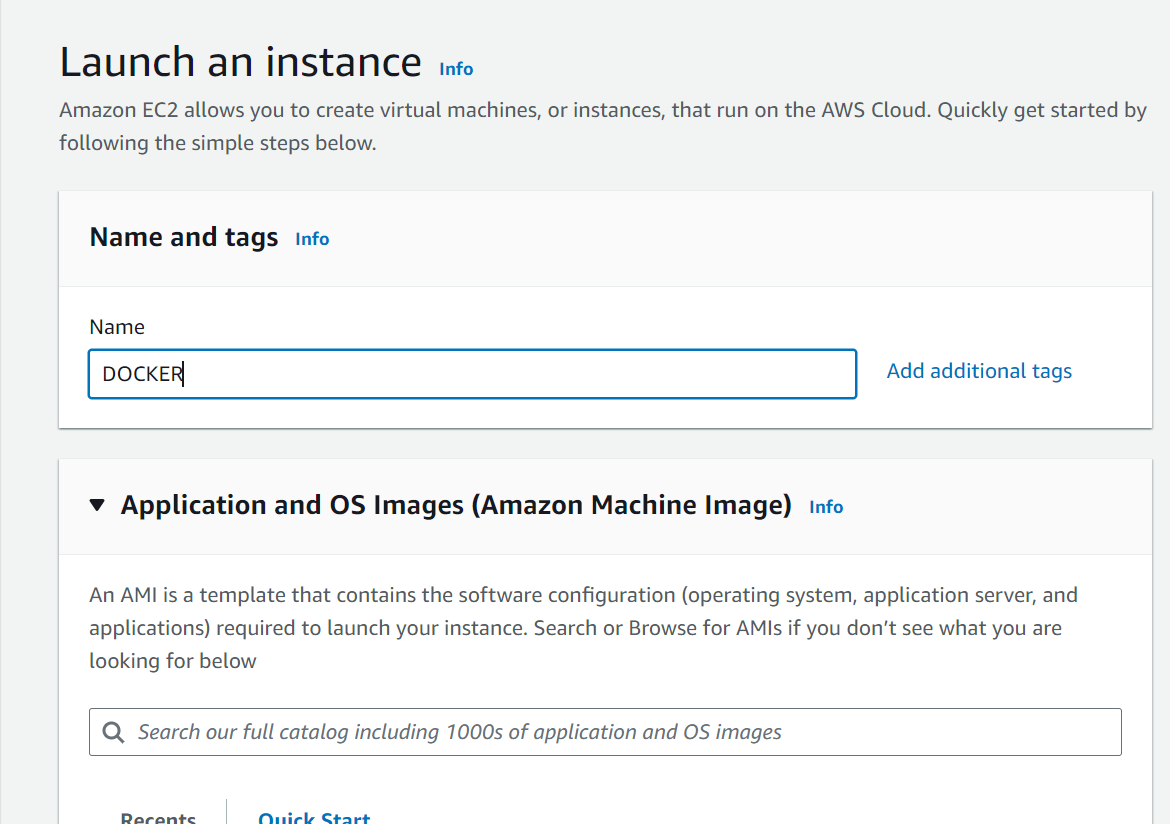
Task: Switch to the Quick Start tab
Action: pyautogui.click(x=314, y=817)
